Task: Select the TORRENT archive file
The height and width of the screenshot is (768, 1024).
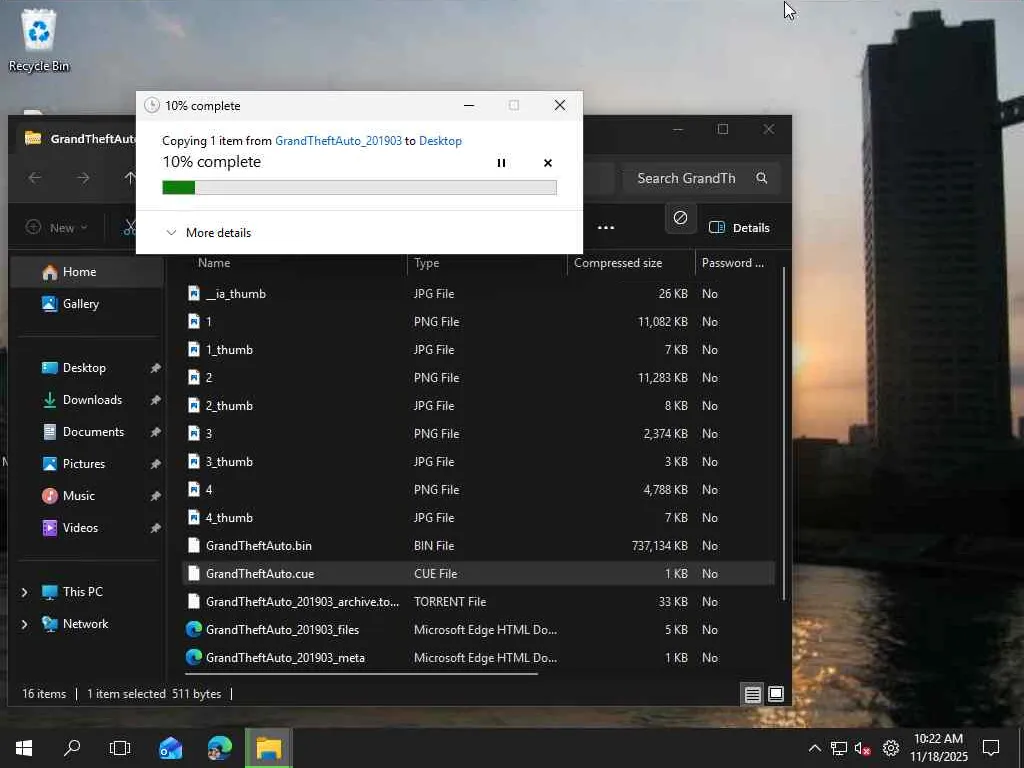Action: [478, 601]
